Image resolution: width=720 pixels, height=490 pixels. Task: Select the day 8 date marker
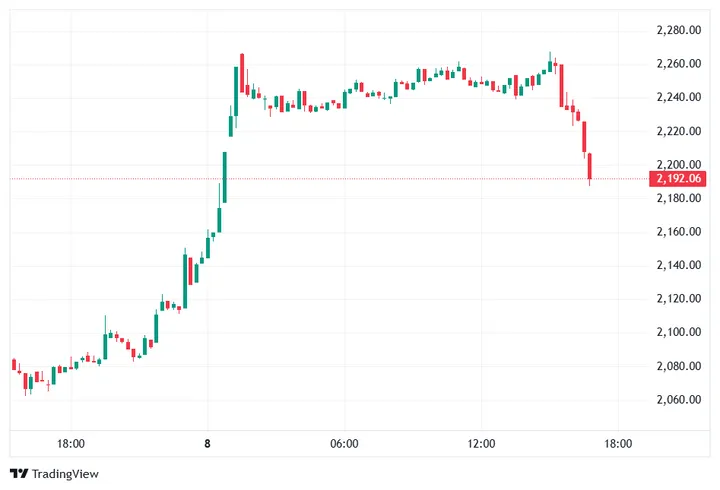pyautogui.click(x=208, y=443)
